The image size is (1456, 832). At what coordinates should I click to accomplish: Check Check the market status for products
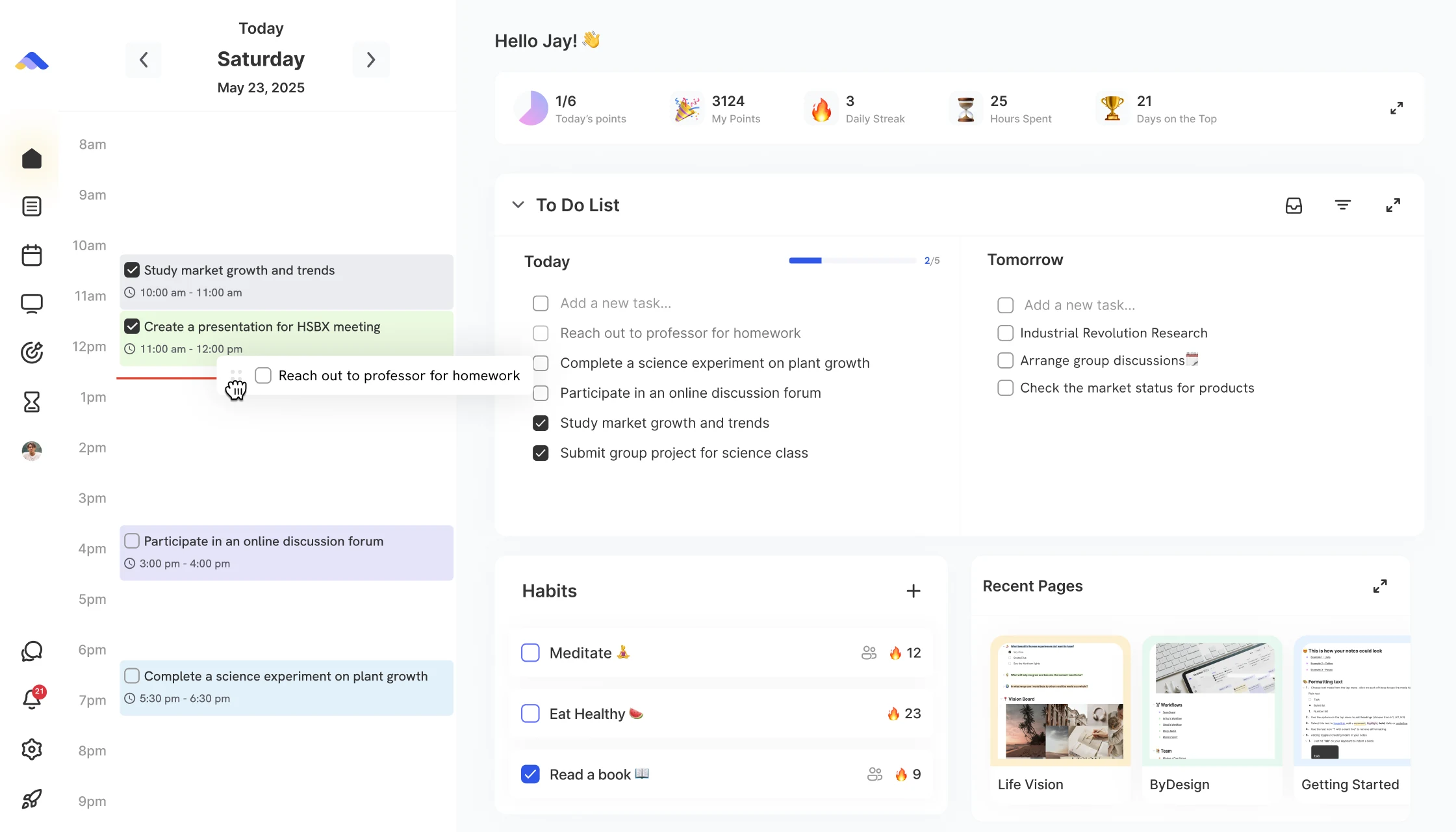click(x=1005, y=388)
